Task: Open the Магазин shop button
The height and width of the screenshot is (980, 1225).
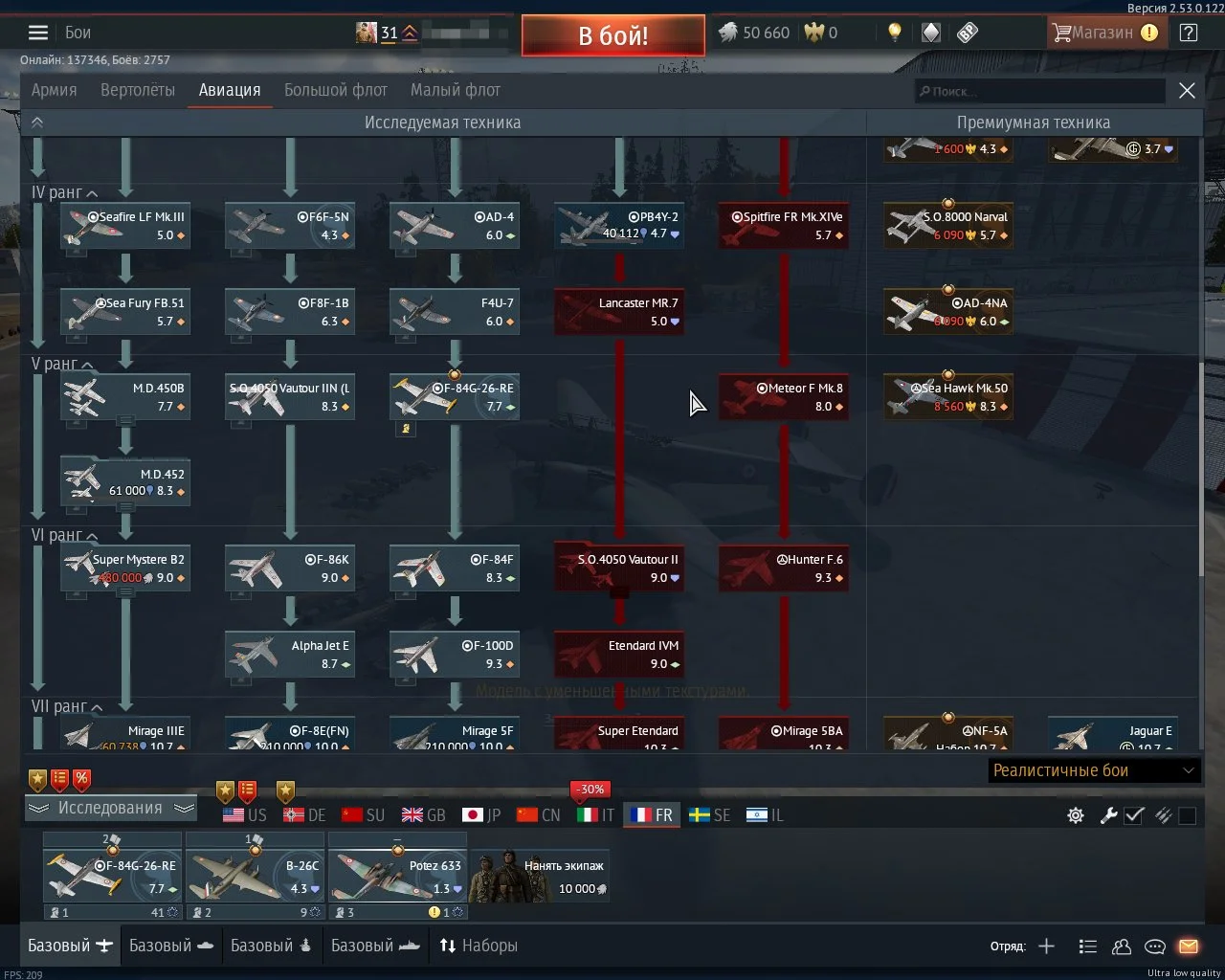Action: [x=1105, y=33]
